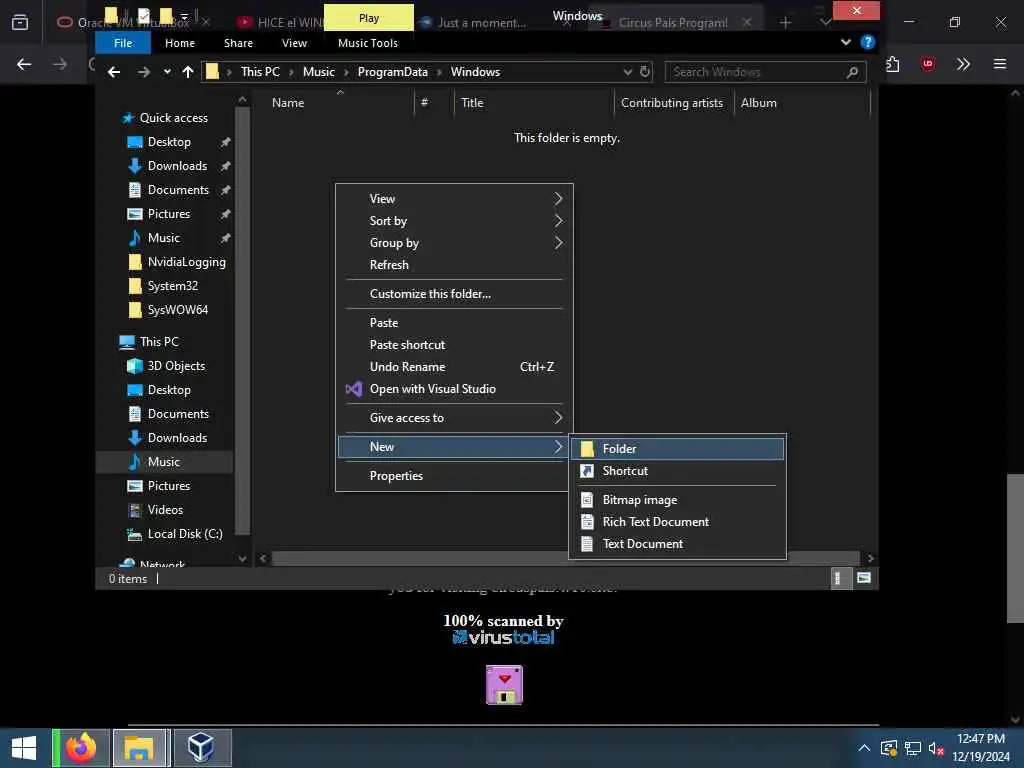1024x768 pixels.
Task: Choose Customize this folder option
Action: click(454, 294)
